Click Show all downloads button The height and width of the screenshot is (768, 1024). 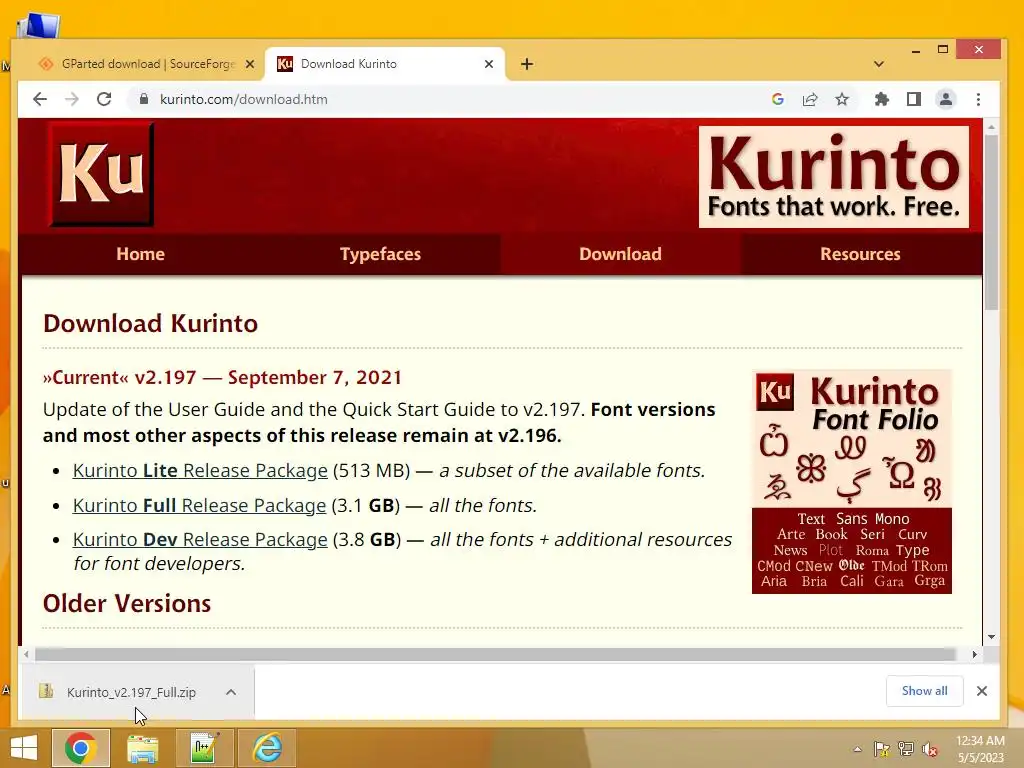[924, 691]
